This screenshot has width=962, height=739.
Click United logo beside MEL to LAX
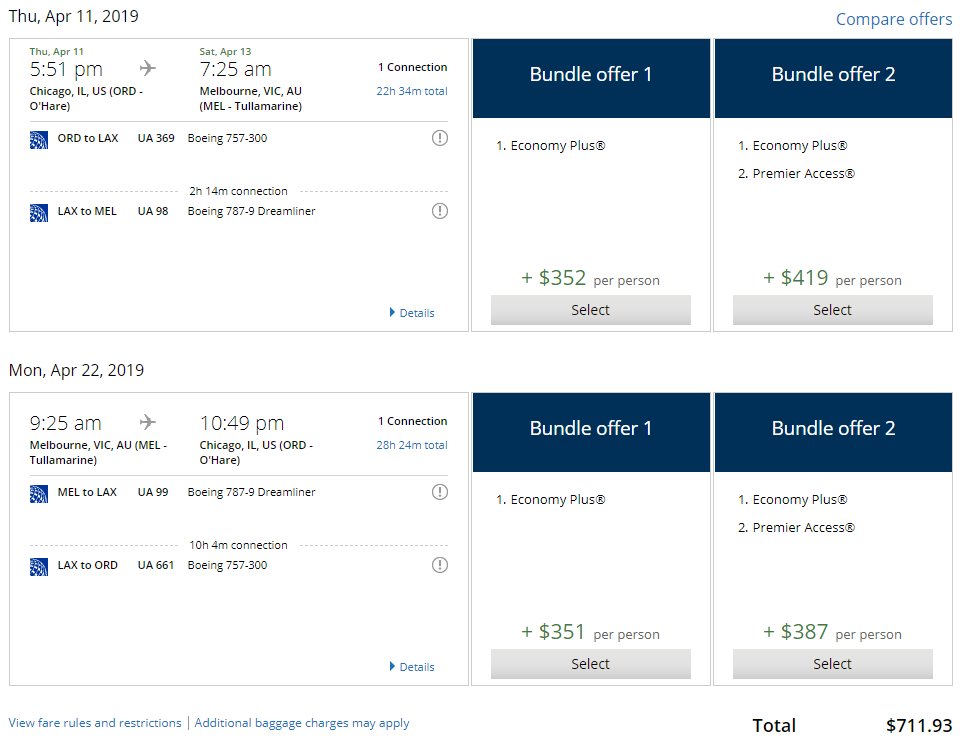pos(39,493)
